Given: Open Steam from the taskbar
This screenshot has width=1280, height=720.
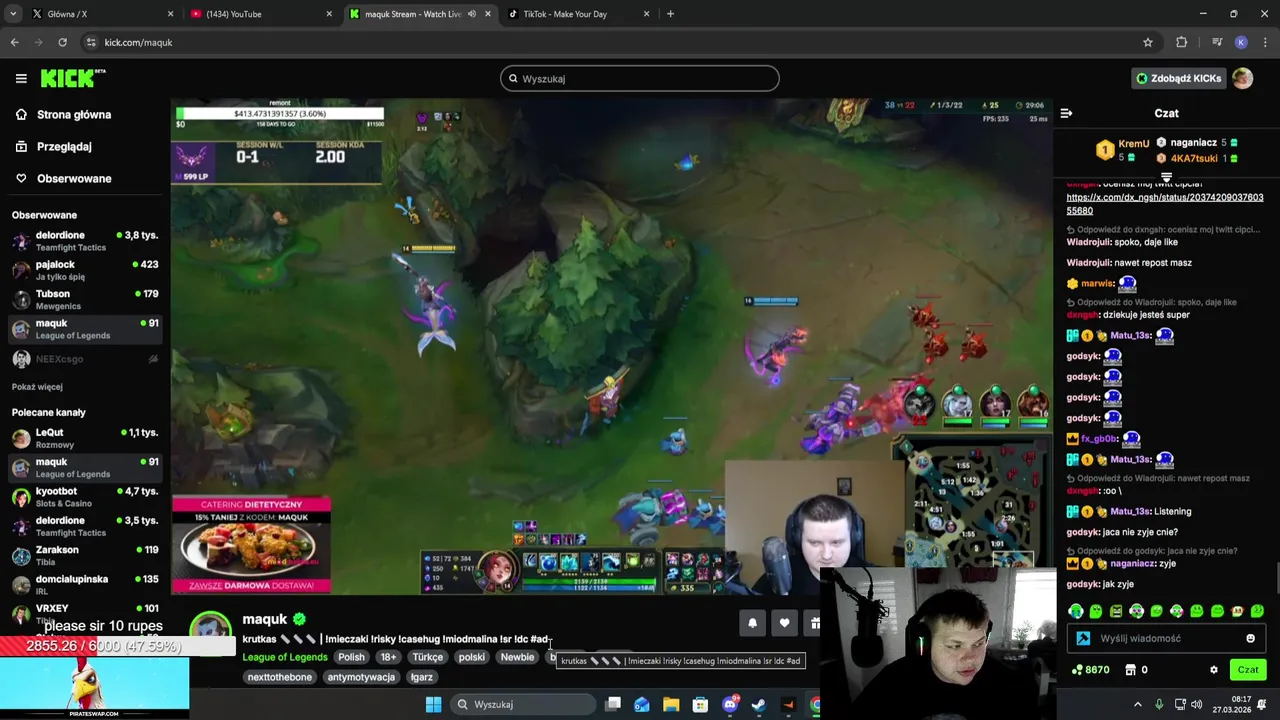Looking at the screenshot, I should point(759,704).
